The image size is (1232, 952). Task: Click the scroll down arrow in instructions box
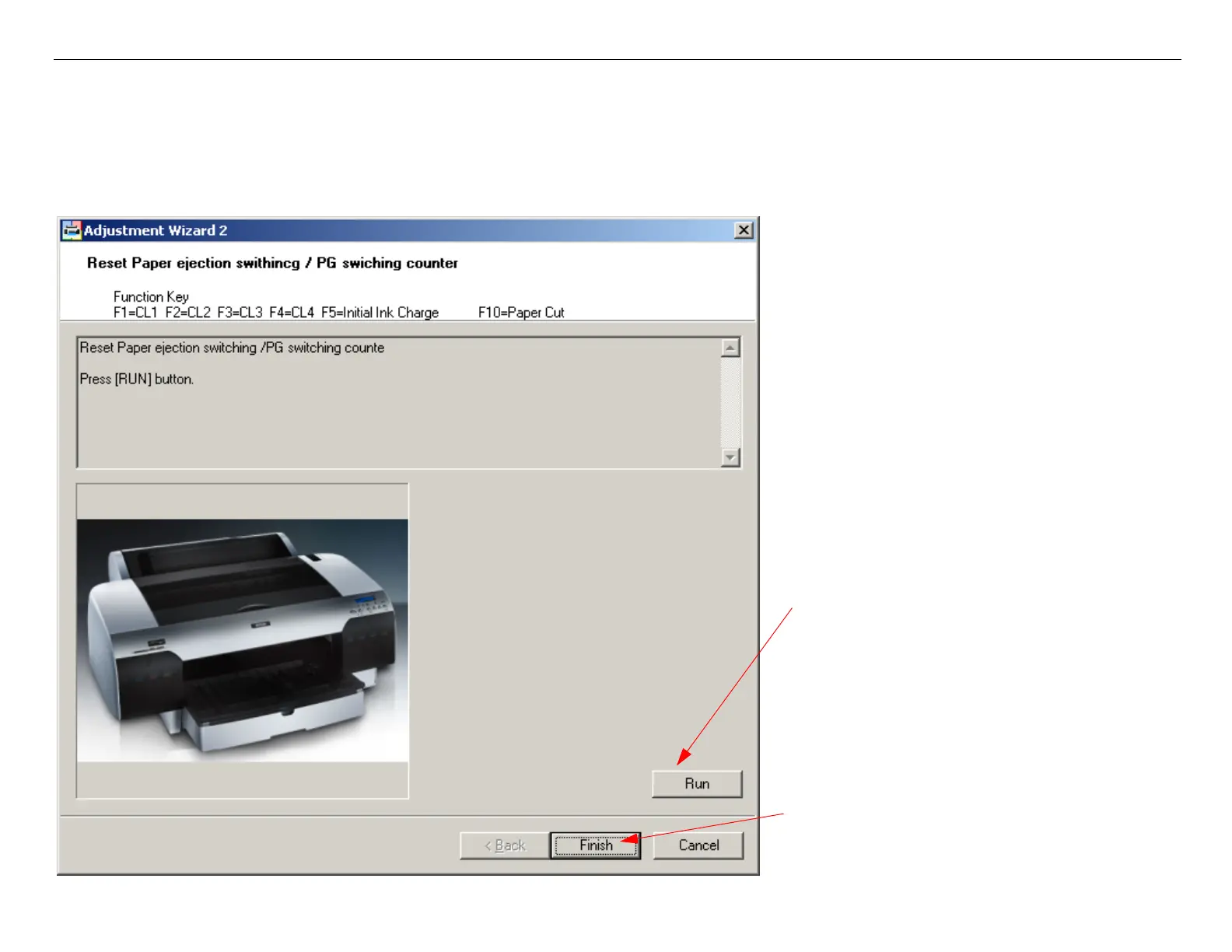tap(730, 457)
